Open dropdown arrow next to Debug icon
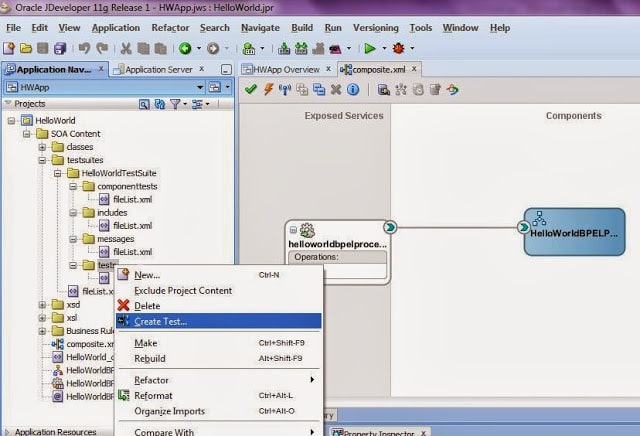Screen dimensions: 640x436 (412, 49)
